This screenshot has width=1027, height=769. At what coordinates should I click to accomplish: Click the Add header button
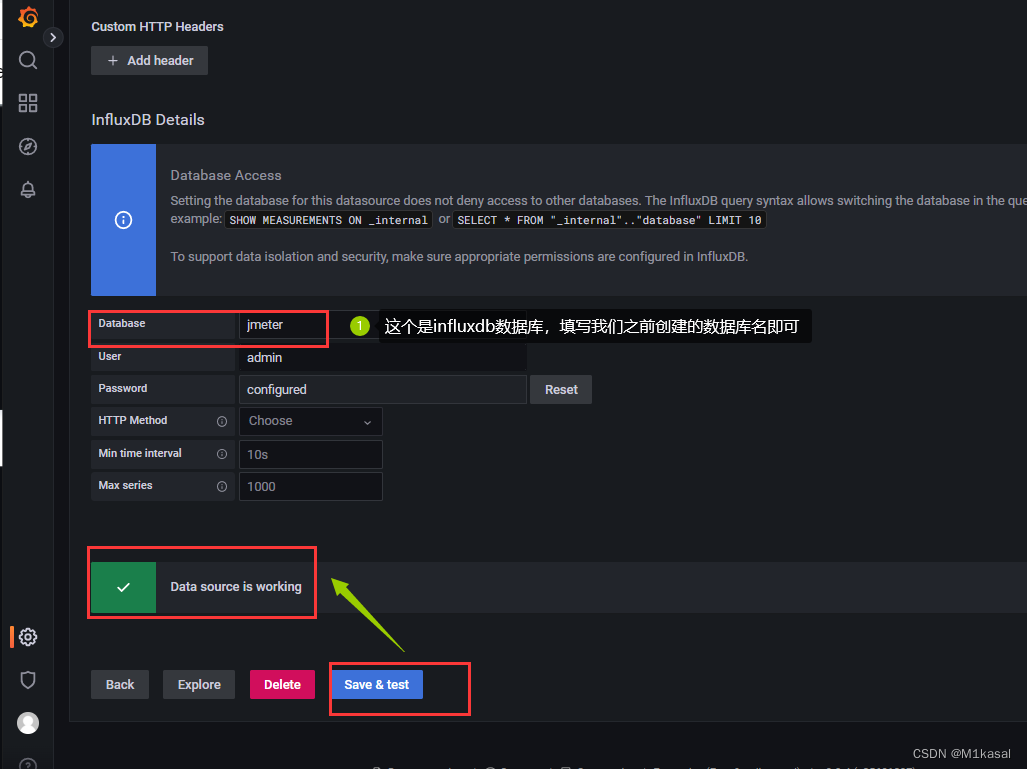149,60
